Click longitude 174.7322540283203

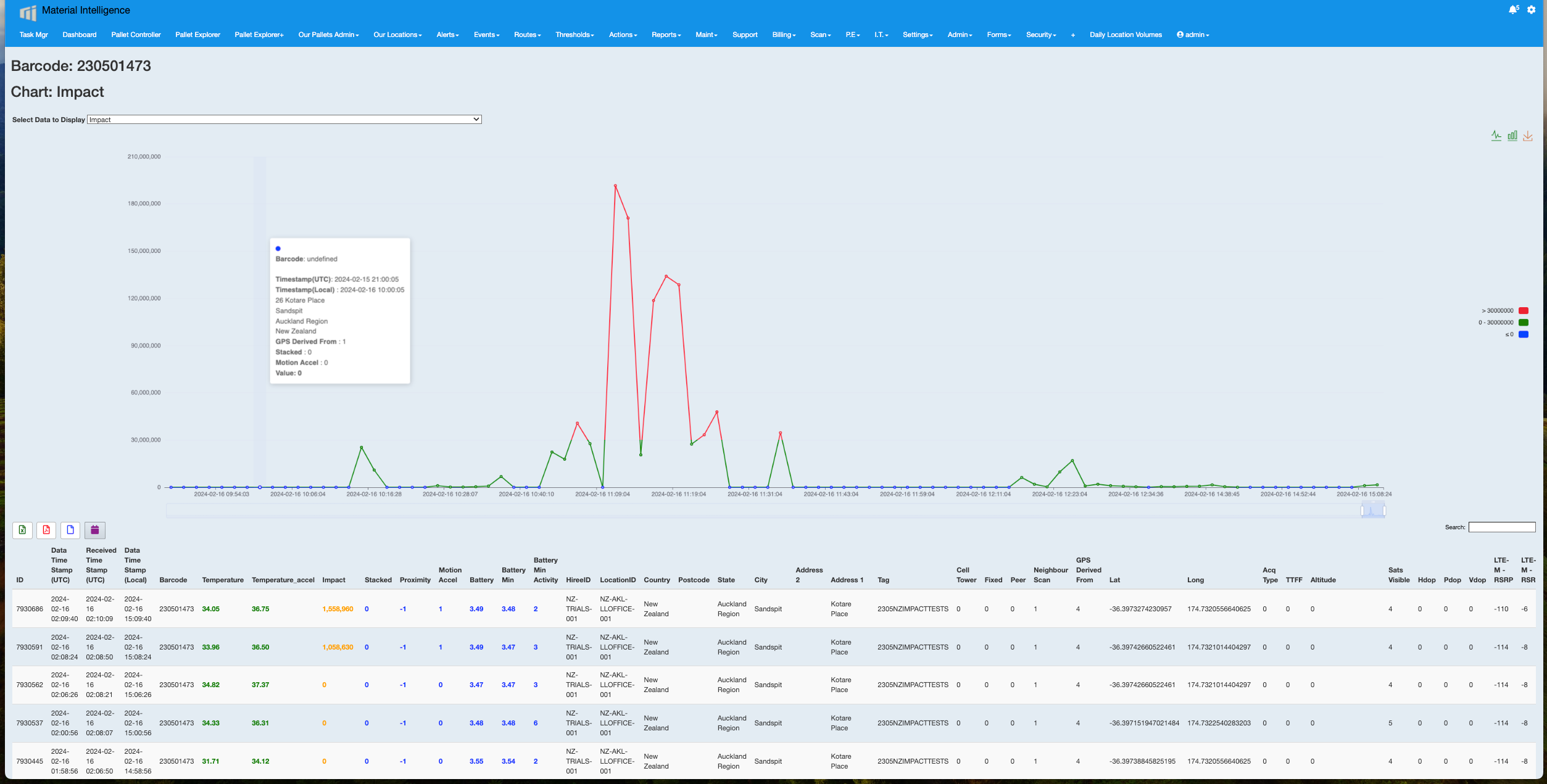click(1219, 723)
